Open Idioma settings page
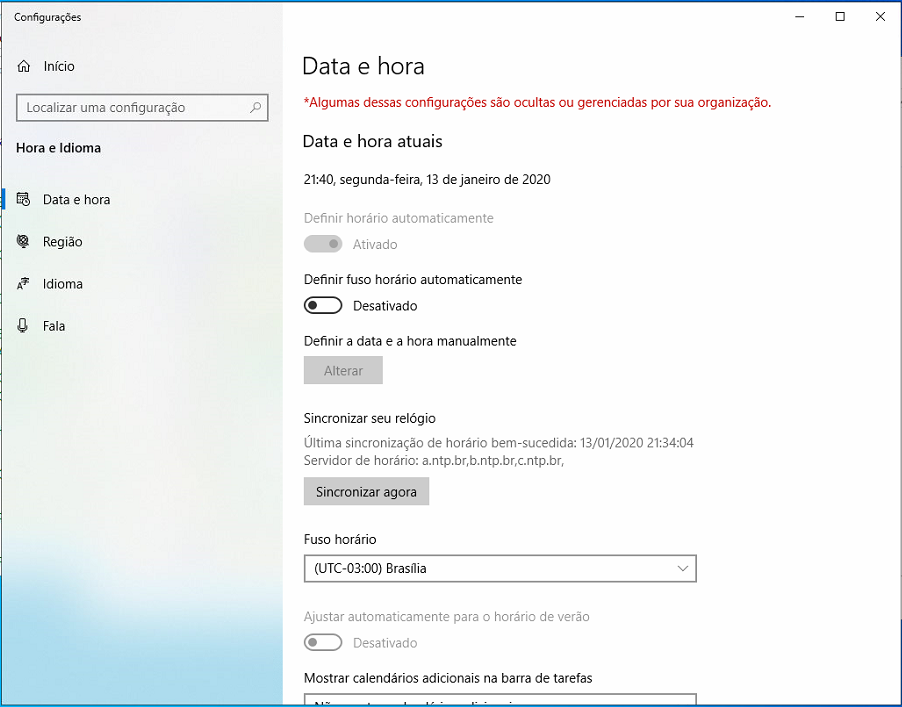The image size is (902, 707). coord(142,284)
